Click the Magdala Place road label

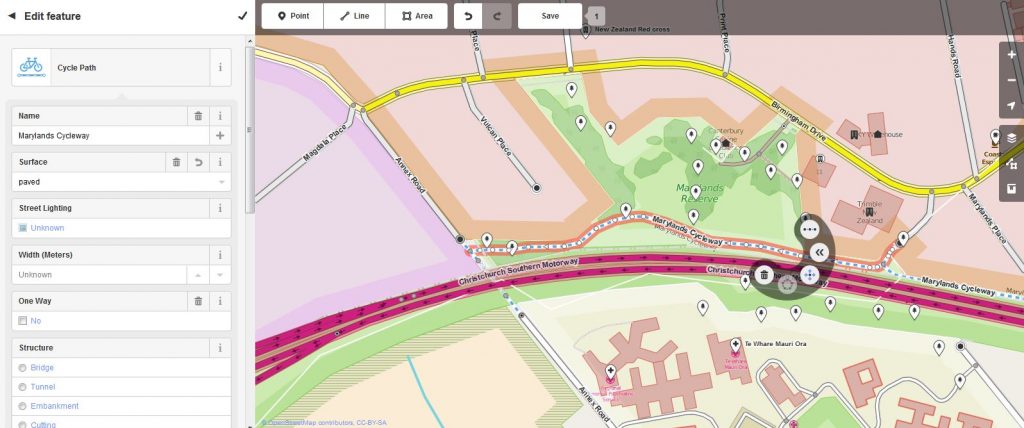click(x=325, y=144)
